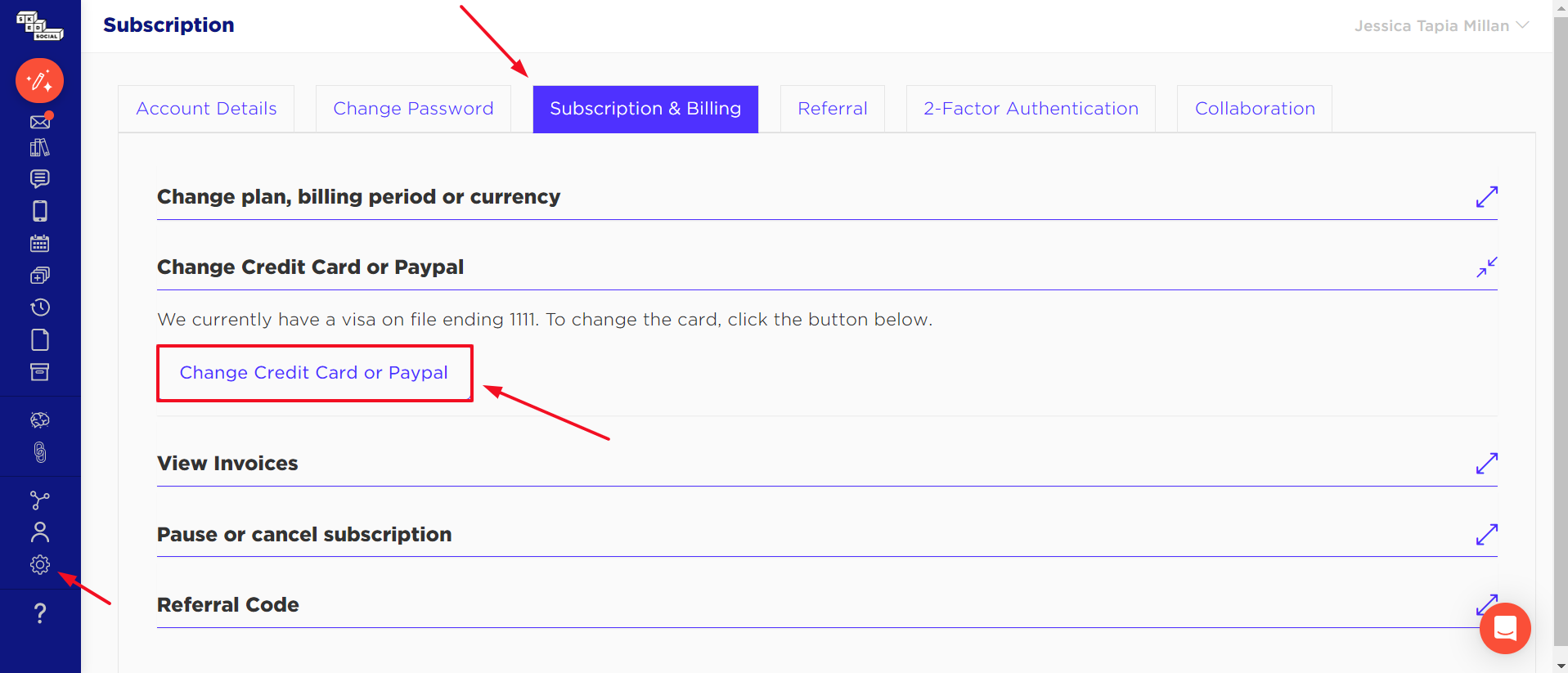Open the Collaboration tab

[x=1255, y=109]
